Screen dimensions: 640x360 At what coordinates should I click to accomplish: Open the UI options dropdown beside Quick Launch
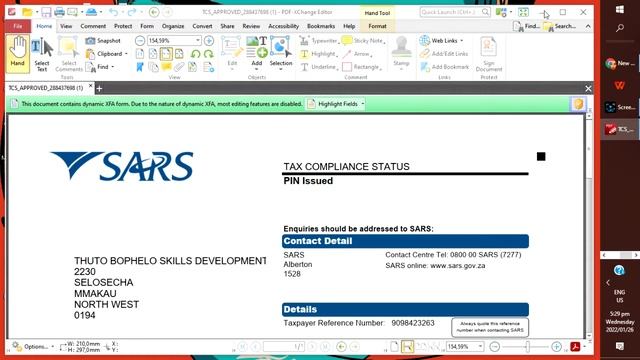[504, 12]
